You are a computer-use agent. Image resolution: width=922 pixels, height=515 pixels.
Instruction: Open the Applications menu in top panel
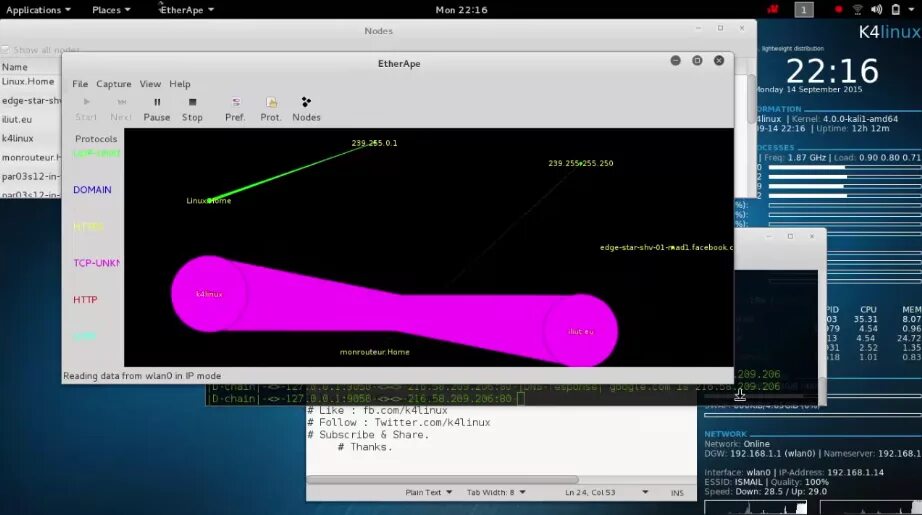pos(38,10)
